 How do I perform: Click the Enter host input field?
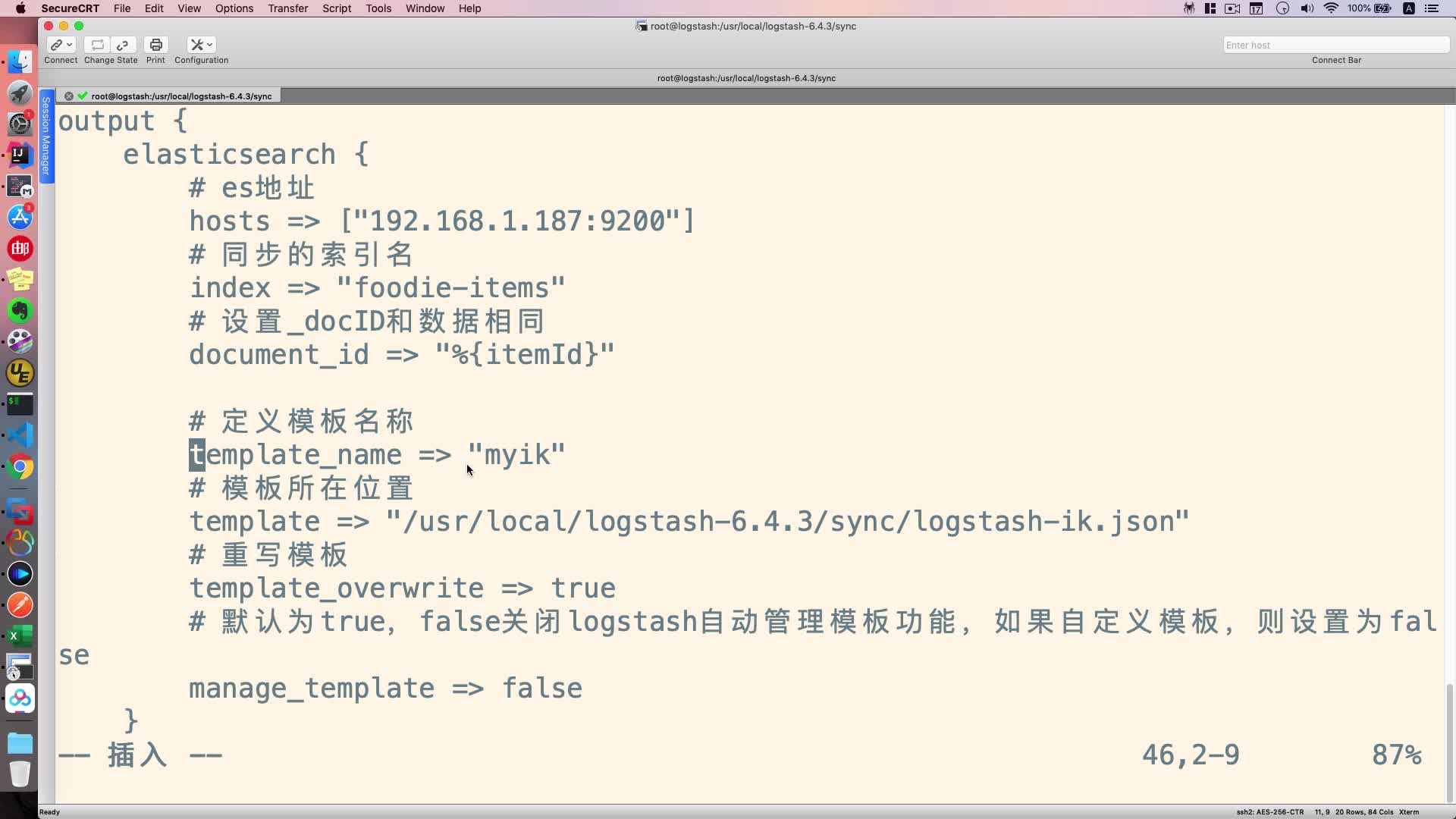click(1335, 45)
